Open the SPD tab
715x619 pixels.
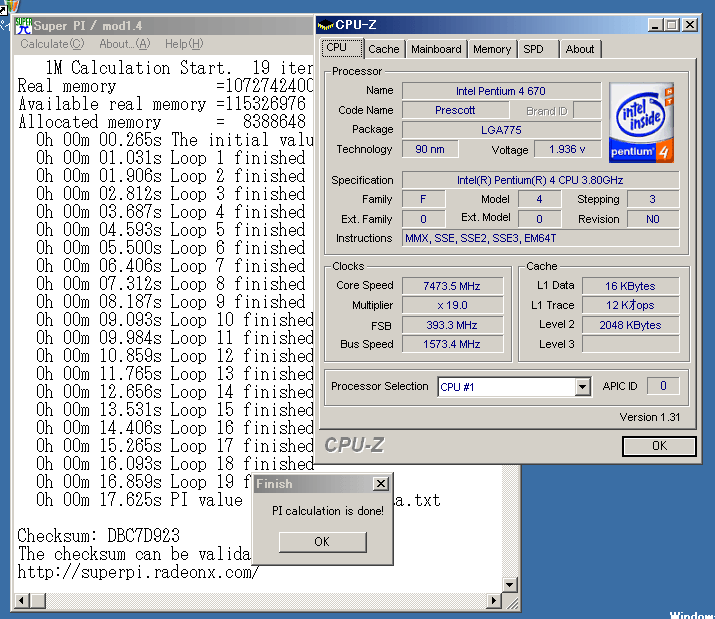[534, 49]
